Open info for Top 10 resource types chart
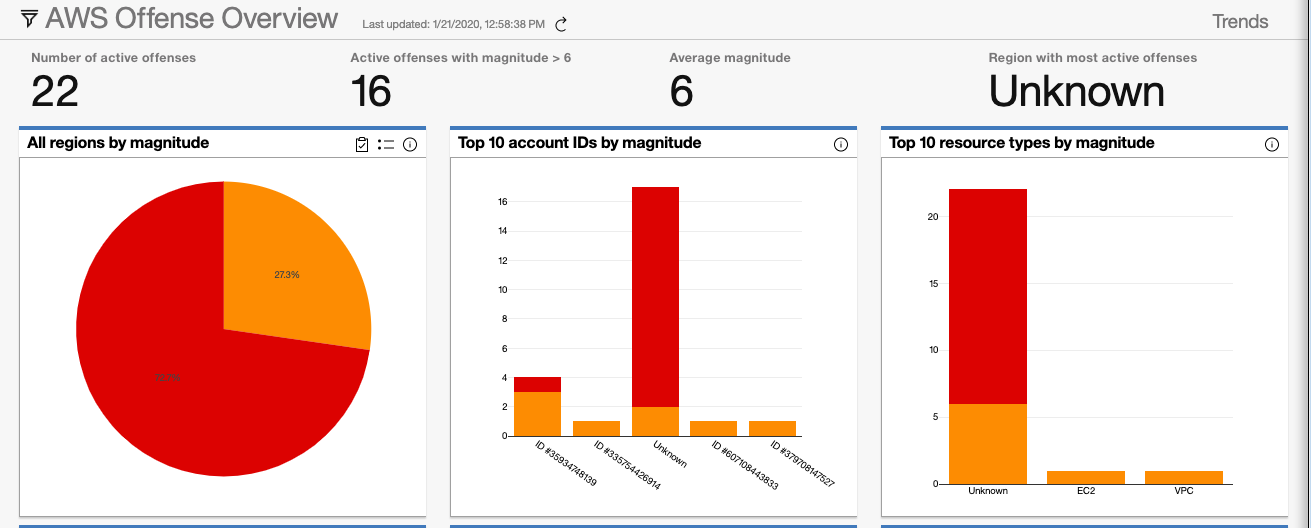Screen dimensions: 1311x528 (x=1271, y=145)
